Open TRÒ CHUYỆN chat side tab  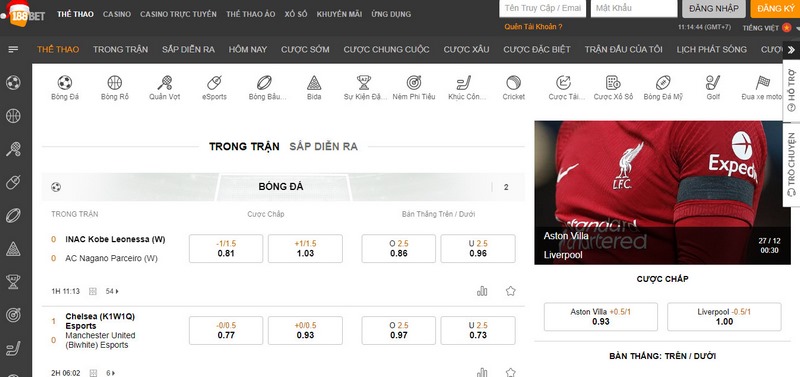coord(791,164)
